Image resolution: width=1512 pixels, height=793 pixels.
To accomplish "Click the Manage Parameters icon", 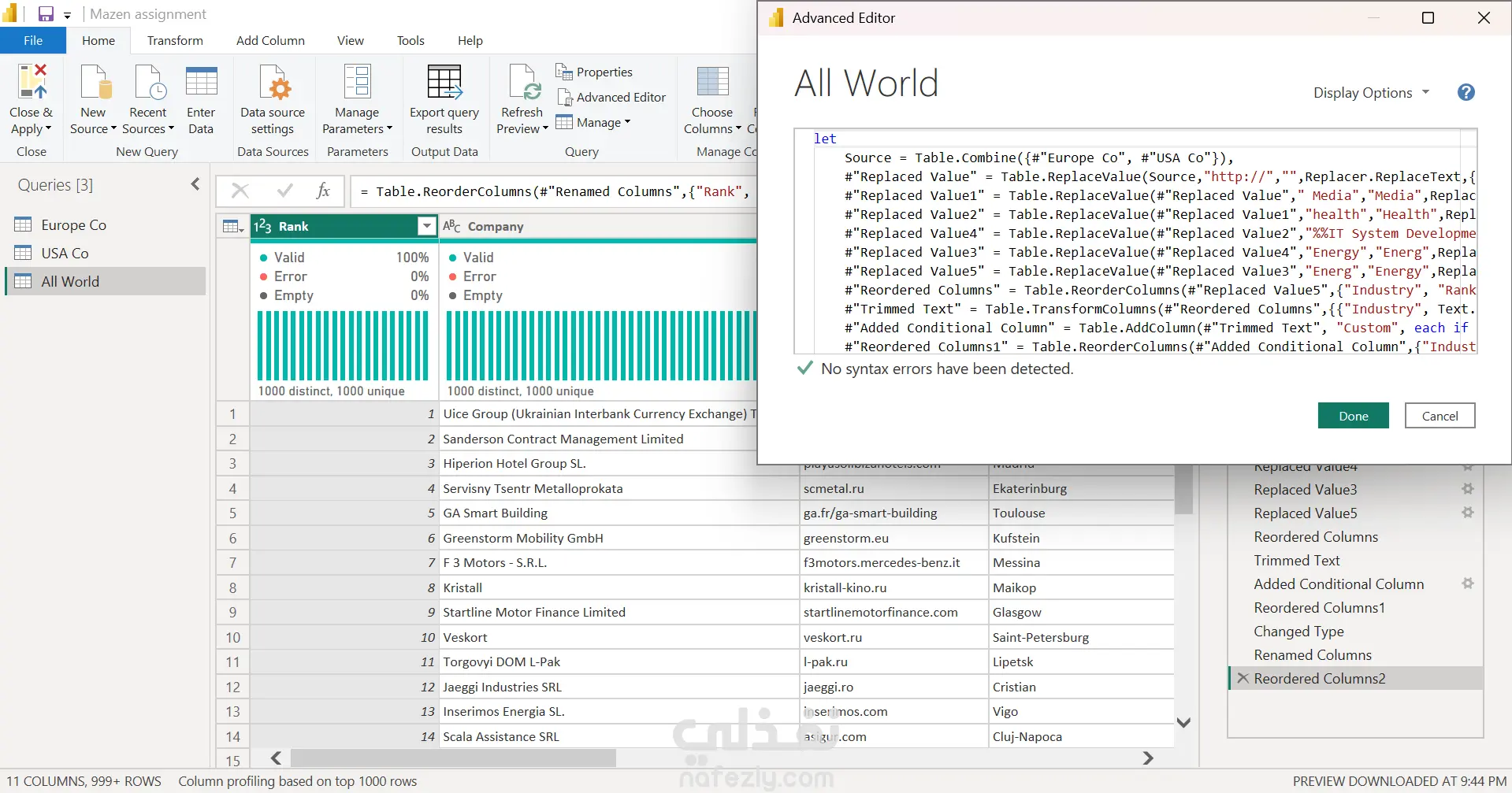I will point(357,83).
